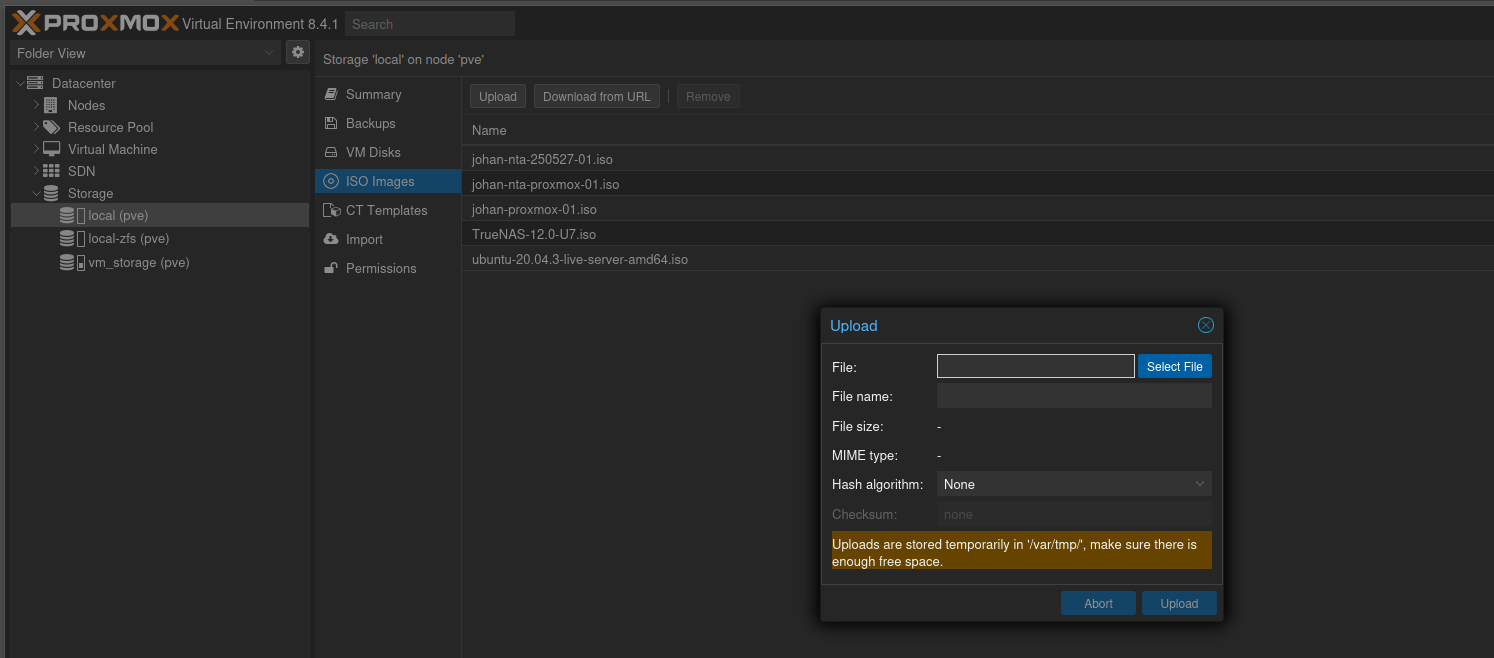1494x658 pixels.
Task: Expand the SDN tree folder
Action: [37, 171]
